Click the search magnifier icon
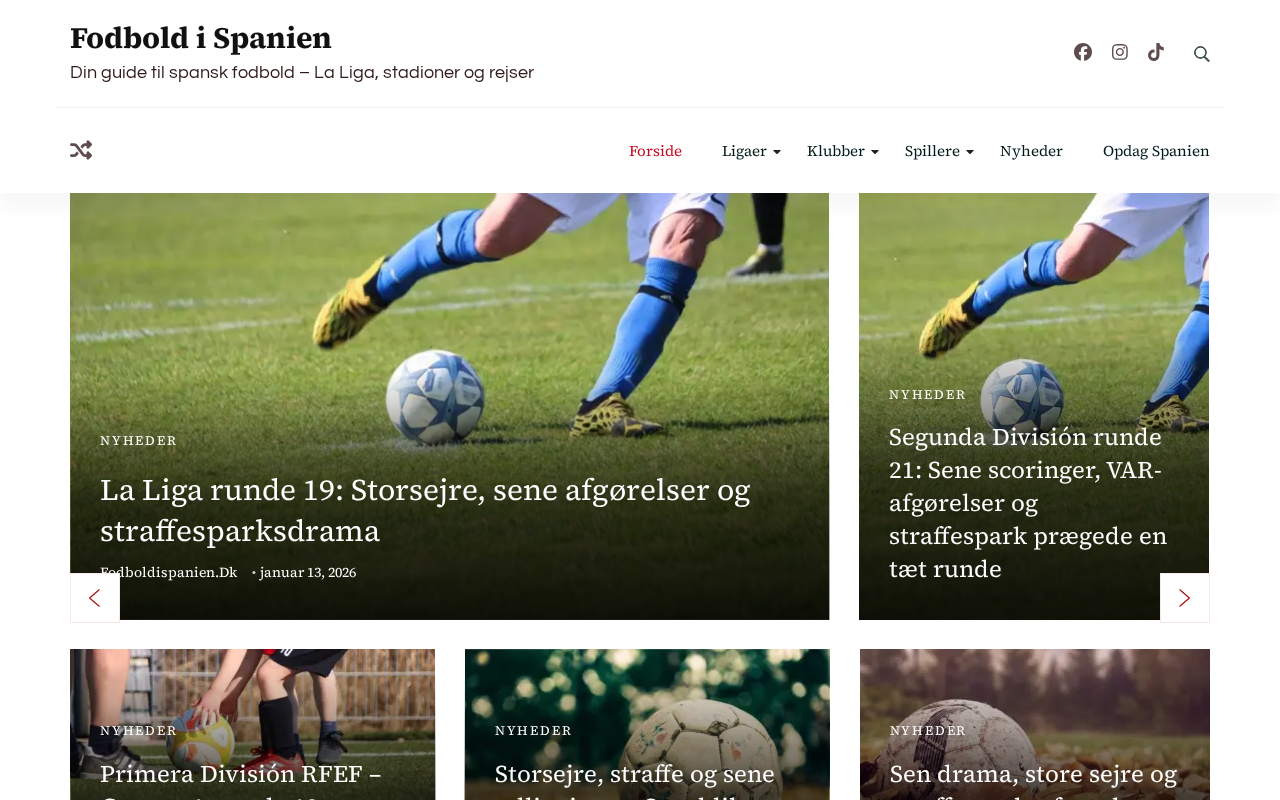The width and height of the screenshot is (1280, 800). pos(1202,54)
